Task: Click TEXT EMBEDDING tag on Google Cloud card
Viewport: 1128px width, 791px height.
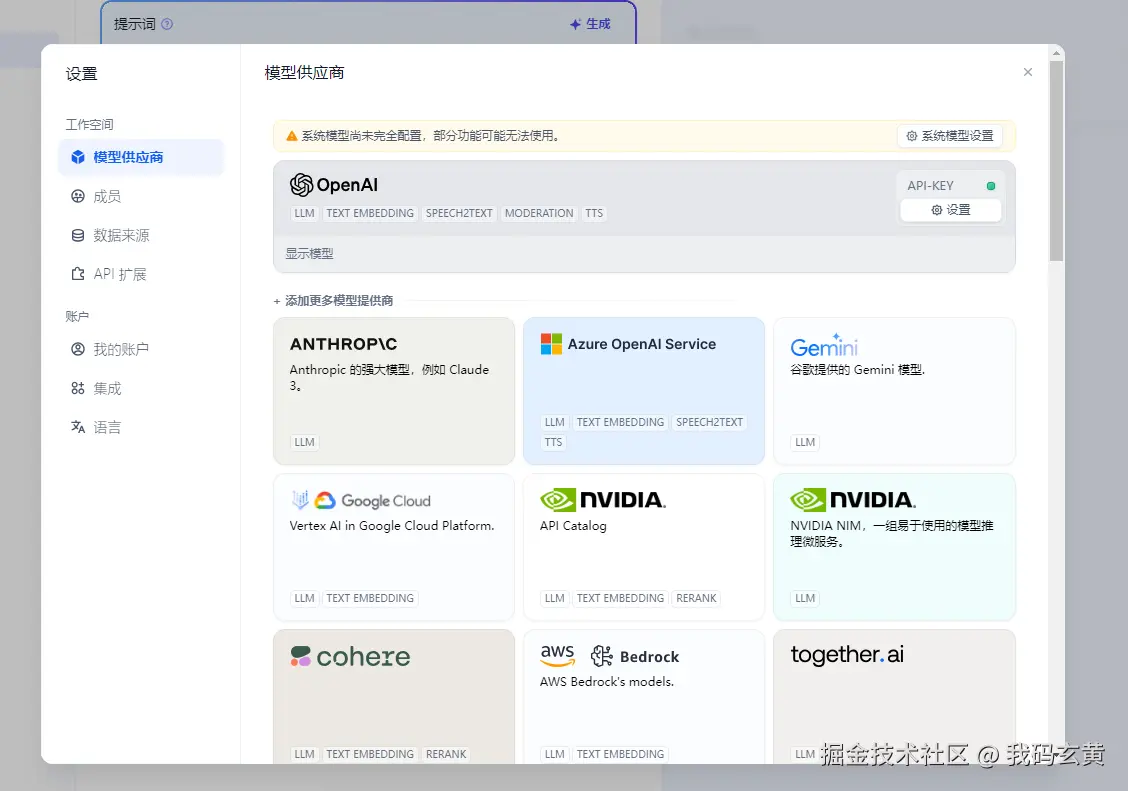Action: [x=370, y=598]
